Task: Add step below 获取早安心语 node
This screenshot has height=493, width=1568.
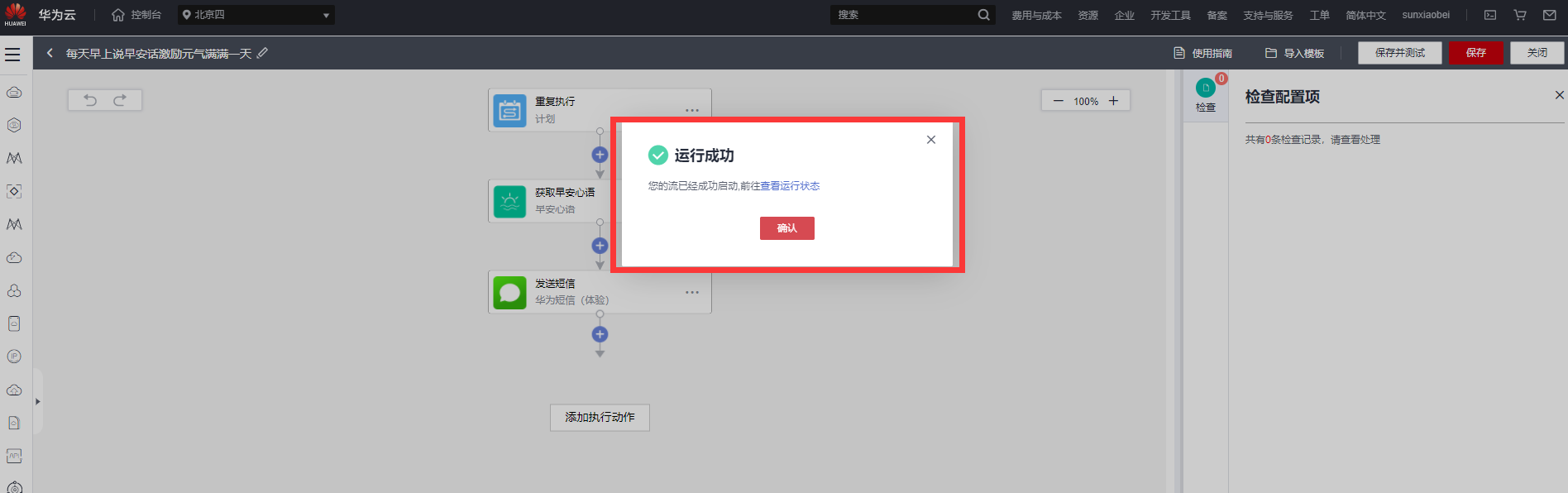Action: click(x=600, y=246)
